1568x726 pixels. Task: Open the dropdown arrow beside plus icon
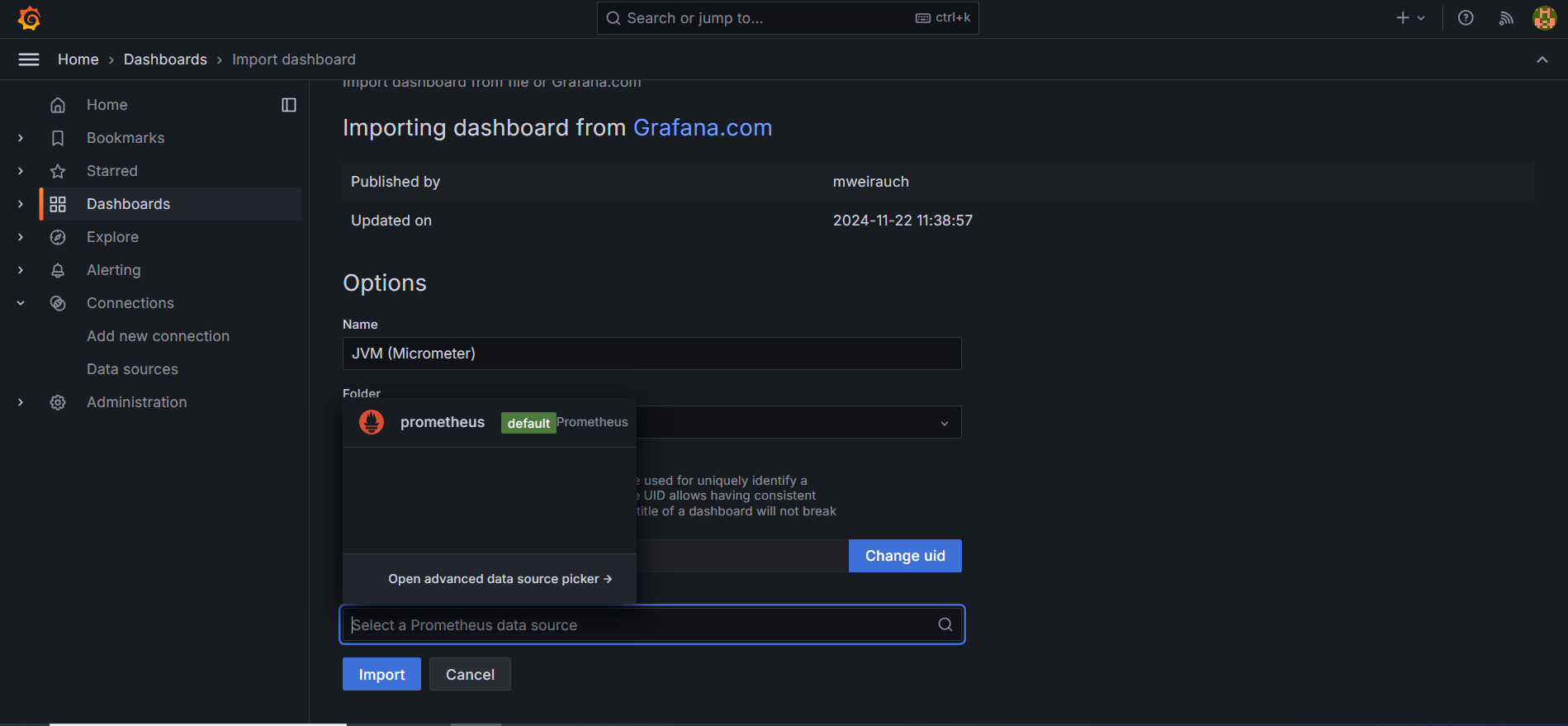click(x=1421, y=18)
